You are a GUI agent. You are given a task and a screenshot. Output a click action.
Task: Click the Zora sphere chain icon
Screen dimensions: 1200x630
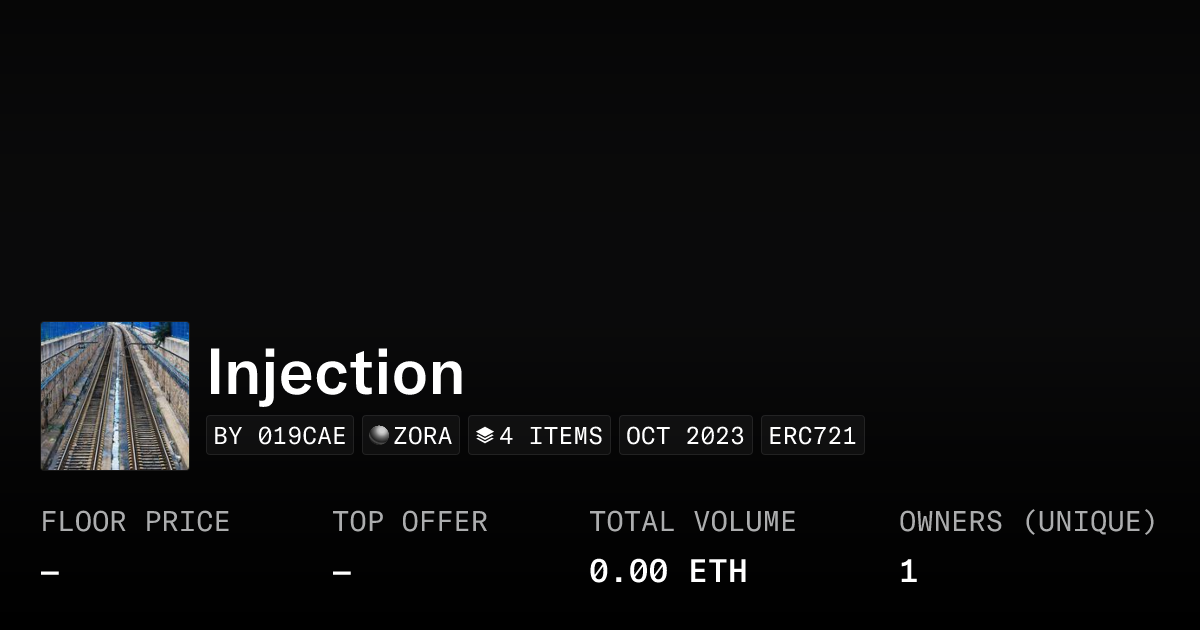point(379,435)
